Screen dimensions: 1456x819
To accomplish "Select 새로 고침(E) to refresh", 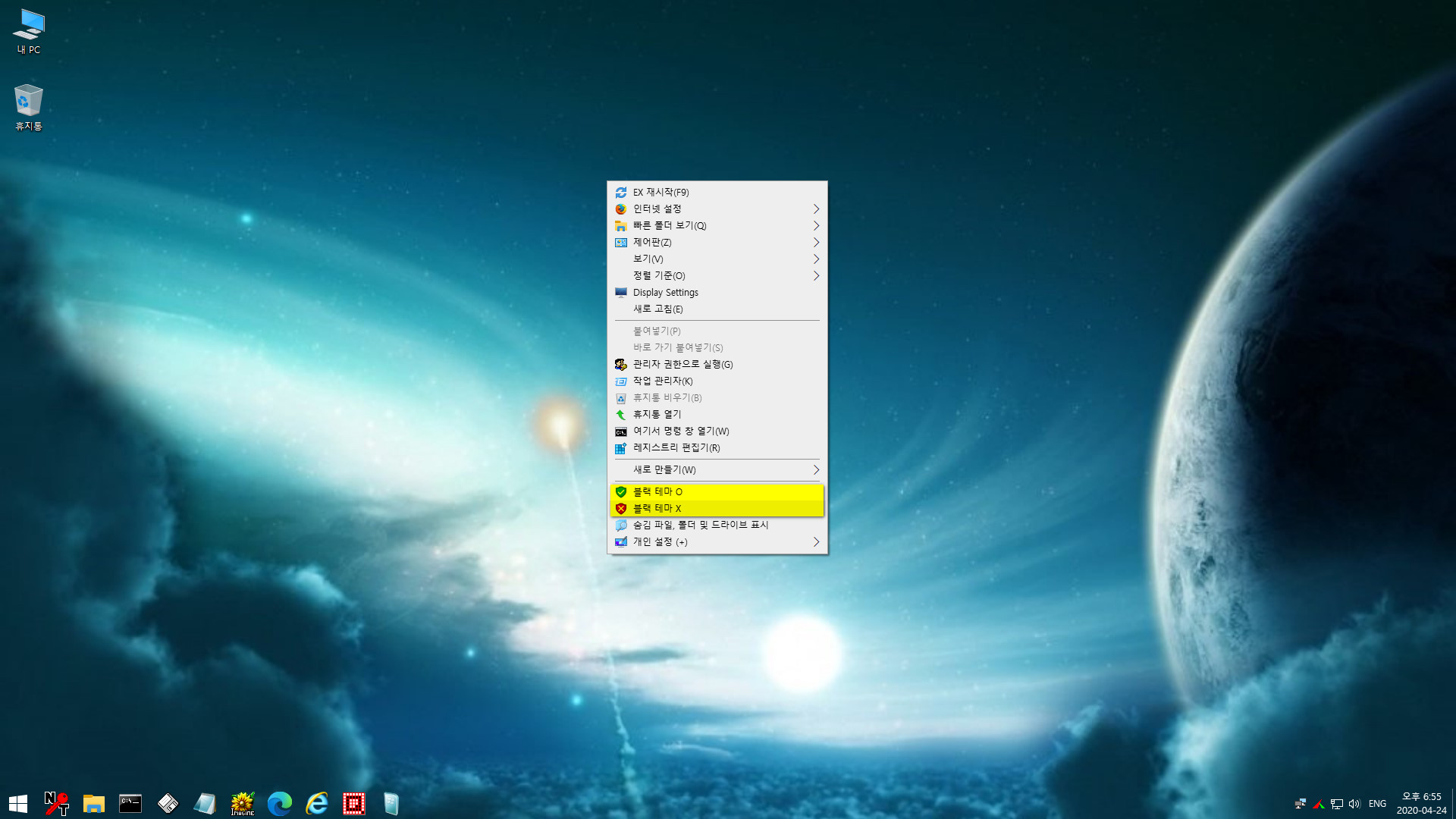I will (x=717, y=309).
